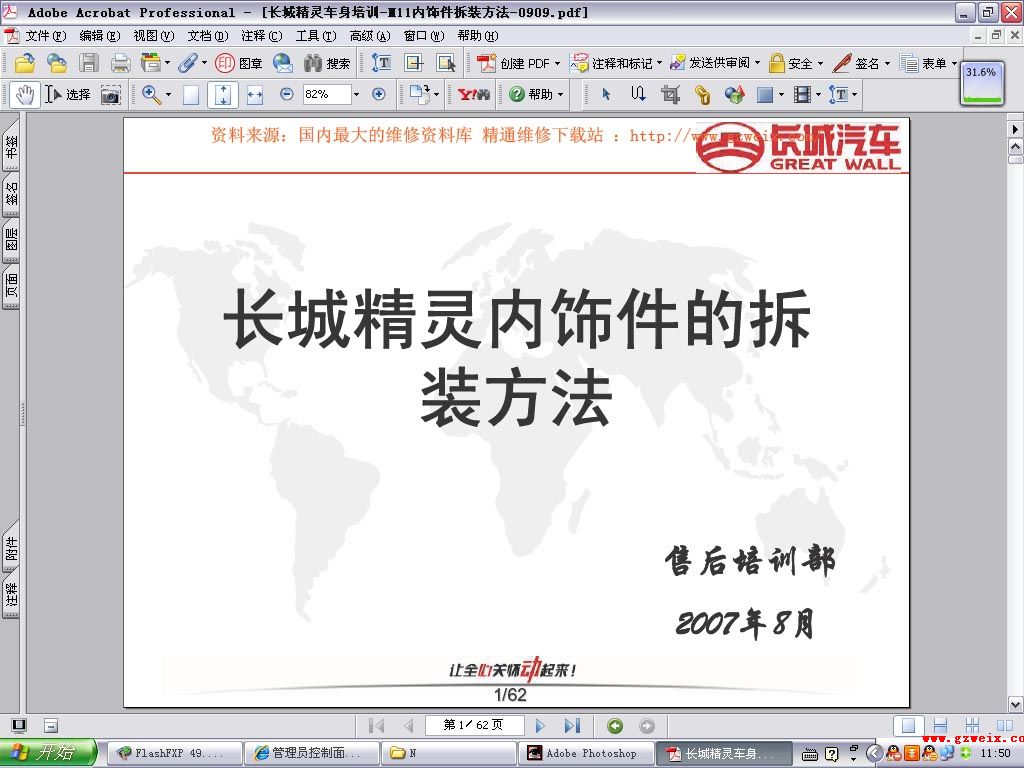Switch to Adobe Photoshop taskbar item
The height and width of the screenshot is (768, 1024).
point(587,754)
